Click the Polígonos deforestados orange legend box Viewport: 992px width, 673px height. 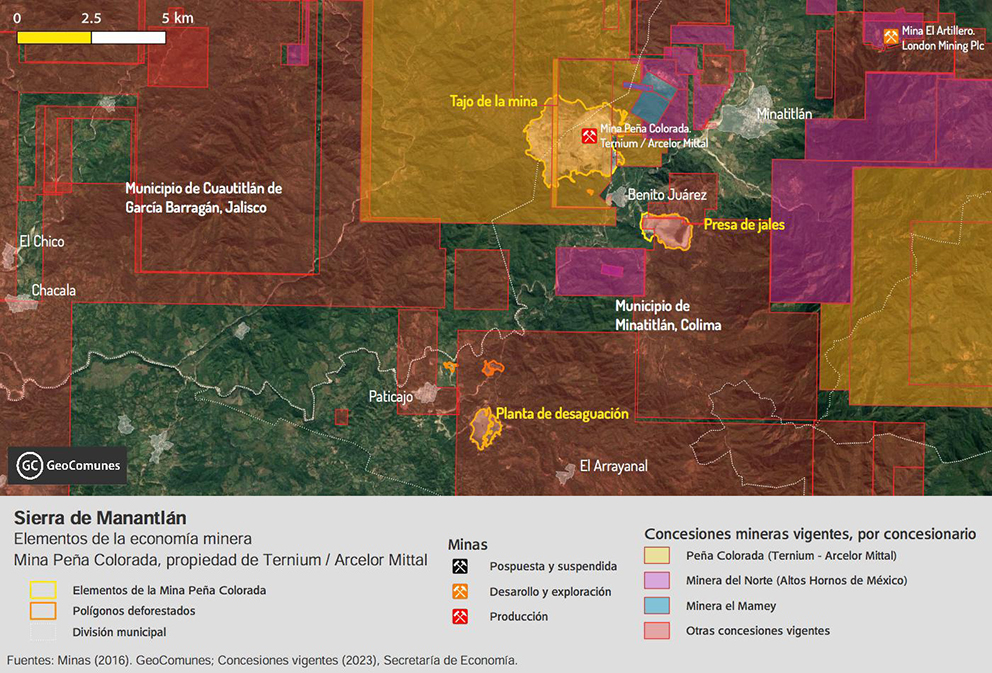[x=43, y=611]
